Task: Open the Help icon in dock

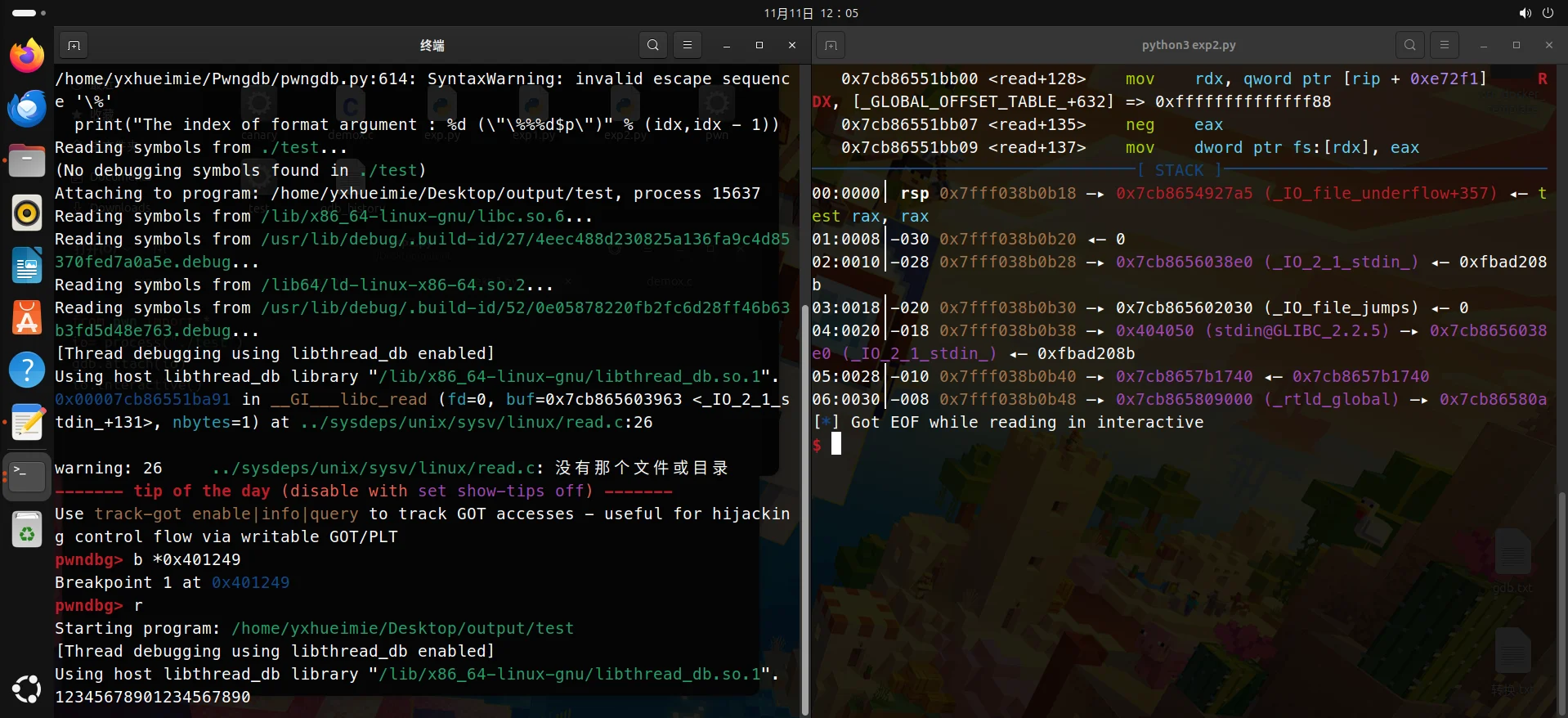Action: coord(27,370)
